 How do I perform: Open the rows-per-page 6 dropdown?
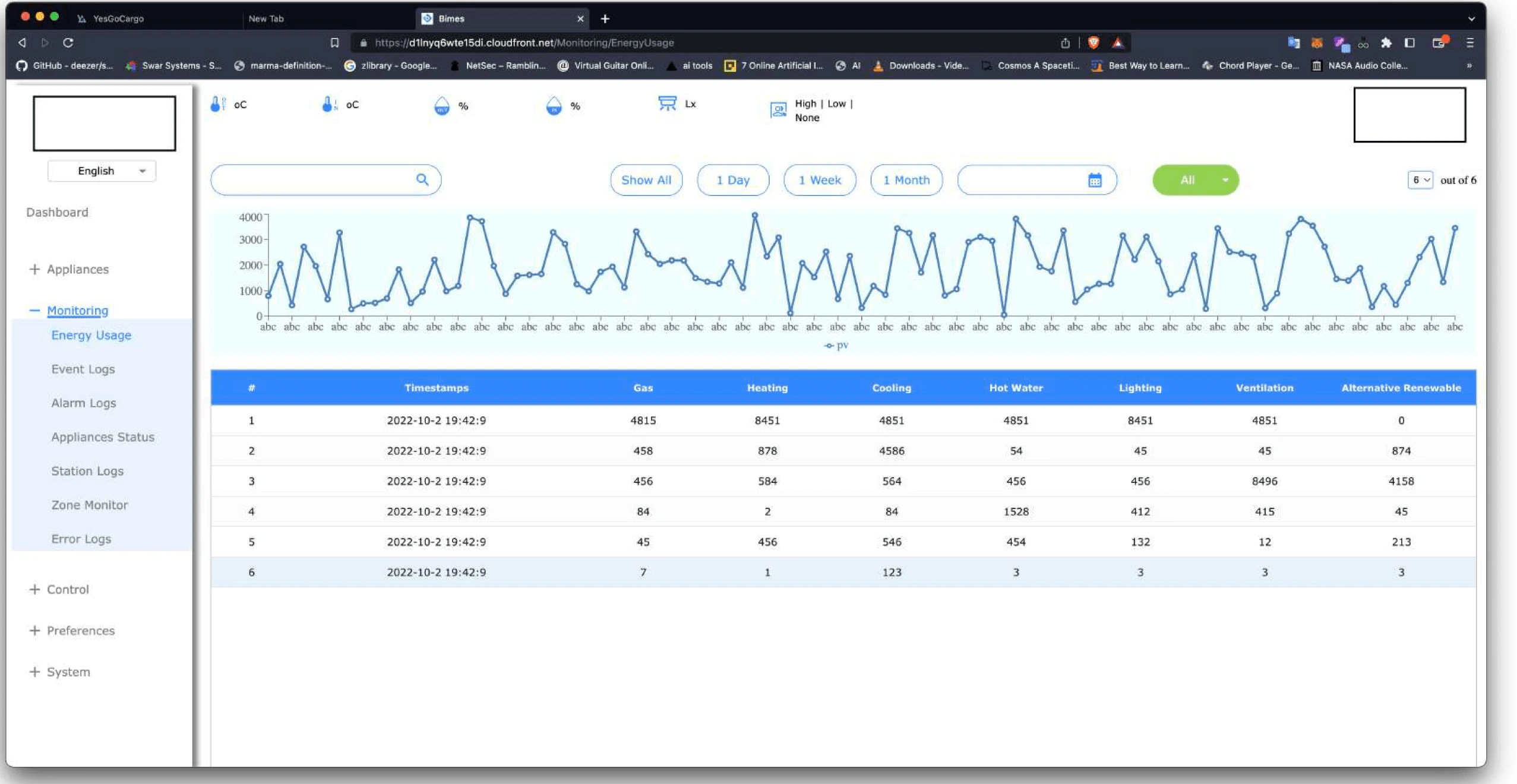1420,180
